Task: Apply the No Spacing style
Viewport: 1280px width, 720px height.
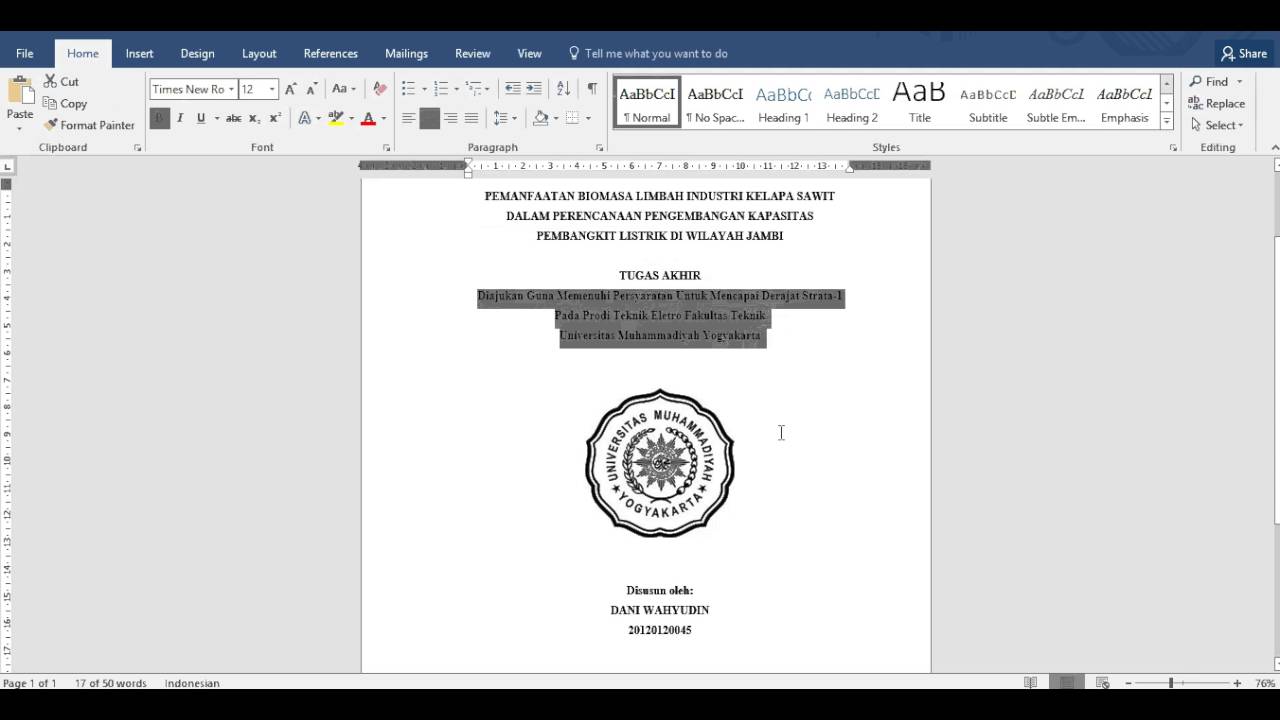Action: [715, 104]
